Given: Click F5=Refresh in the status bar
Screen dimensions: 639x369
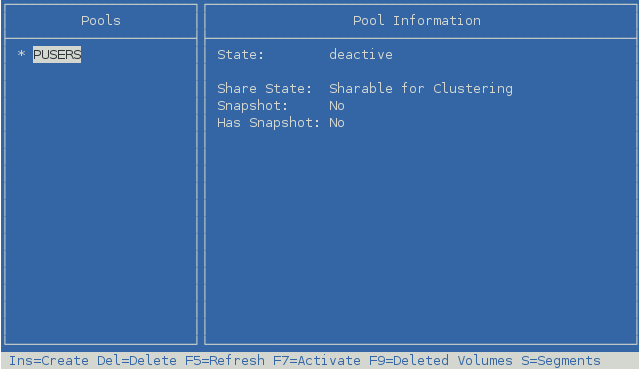Looking at the screenshot, I should (x=225, y=360).
